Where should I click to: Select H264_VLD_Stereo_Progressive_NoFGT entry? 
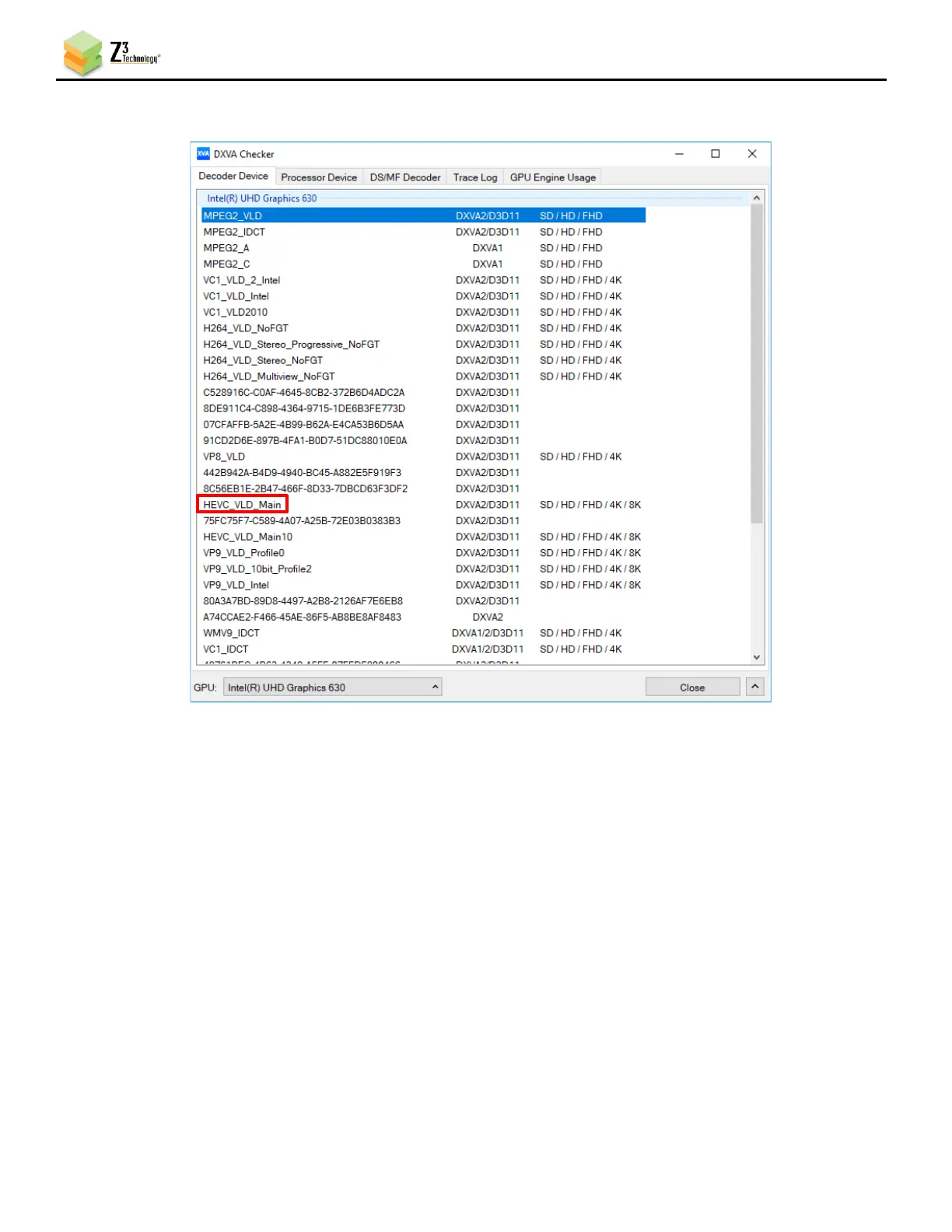[423, 345]
